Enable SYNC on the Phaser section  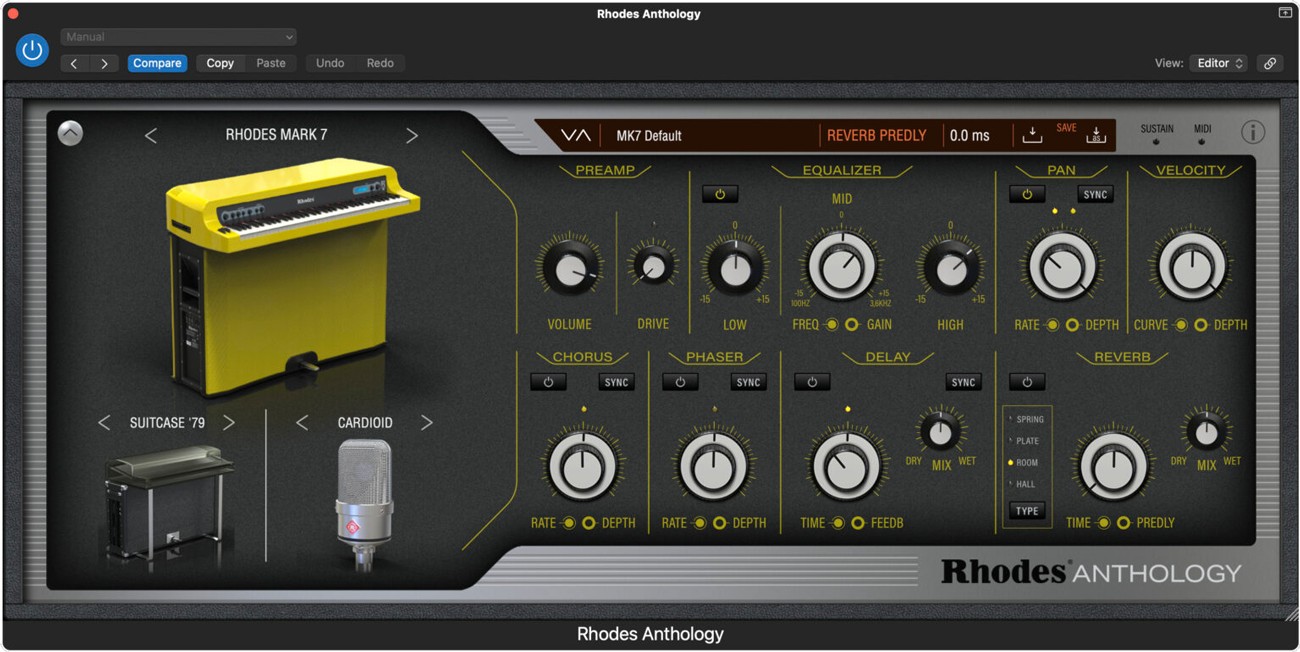(749, 381)
